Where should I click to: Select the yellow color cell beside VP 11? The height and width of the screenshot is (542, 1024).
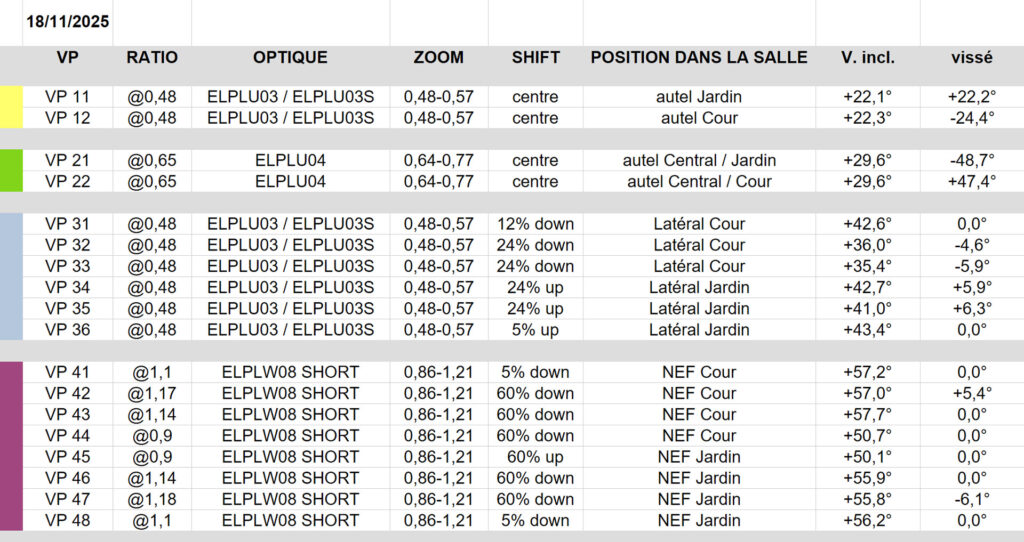11,107
